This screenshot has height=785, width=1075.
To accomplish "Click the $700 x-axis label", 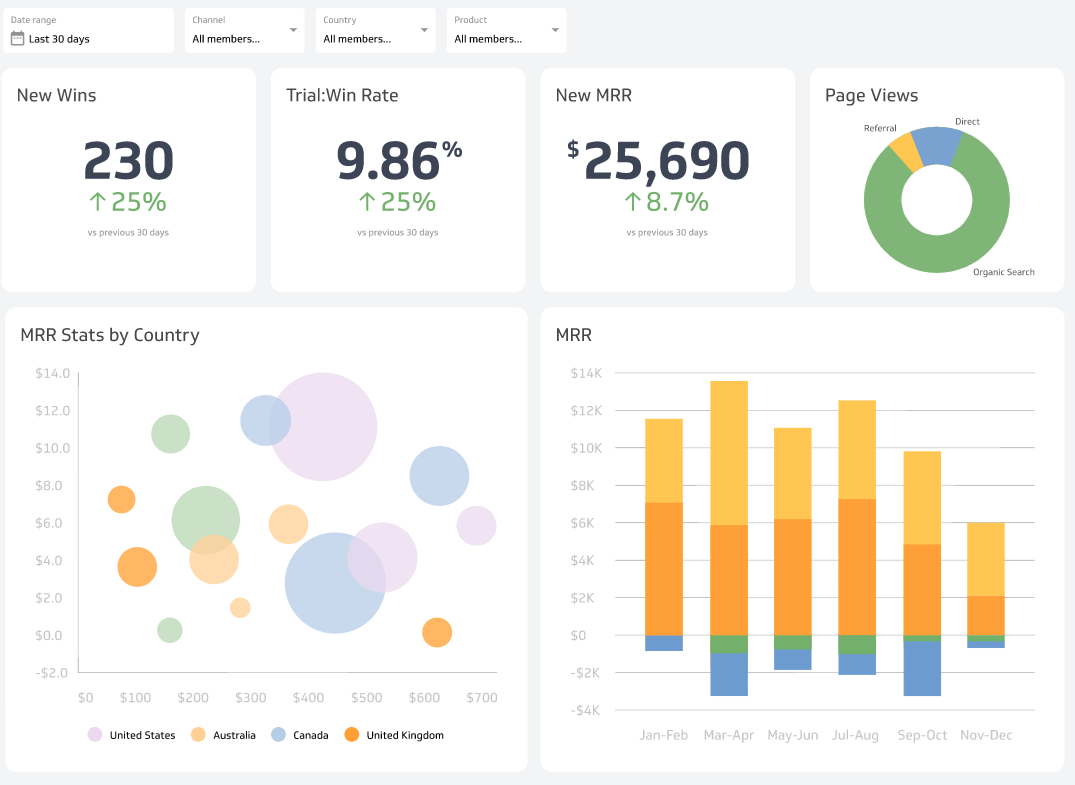I will 482,697.
